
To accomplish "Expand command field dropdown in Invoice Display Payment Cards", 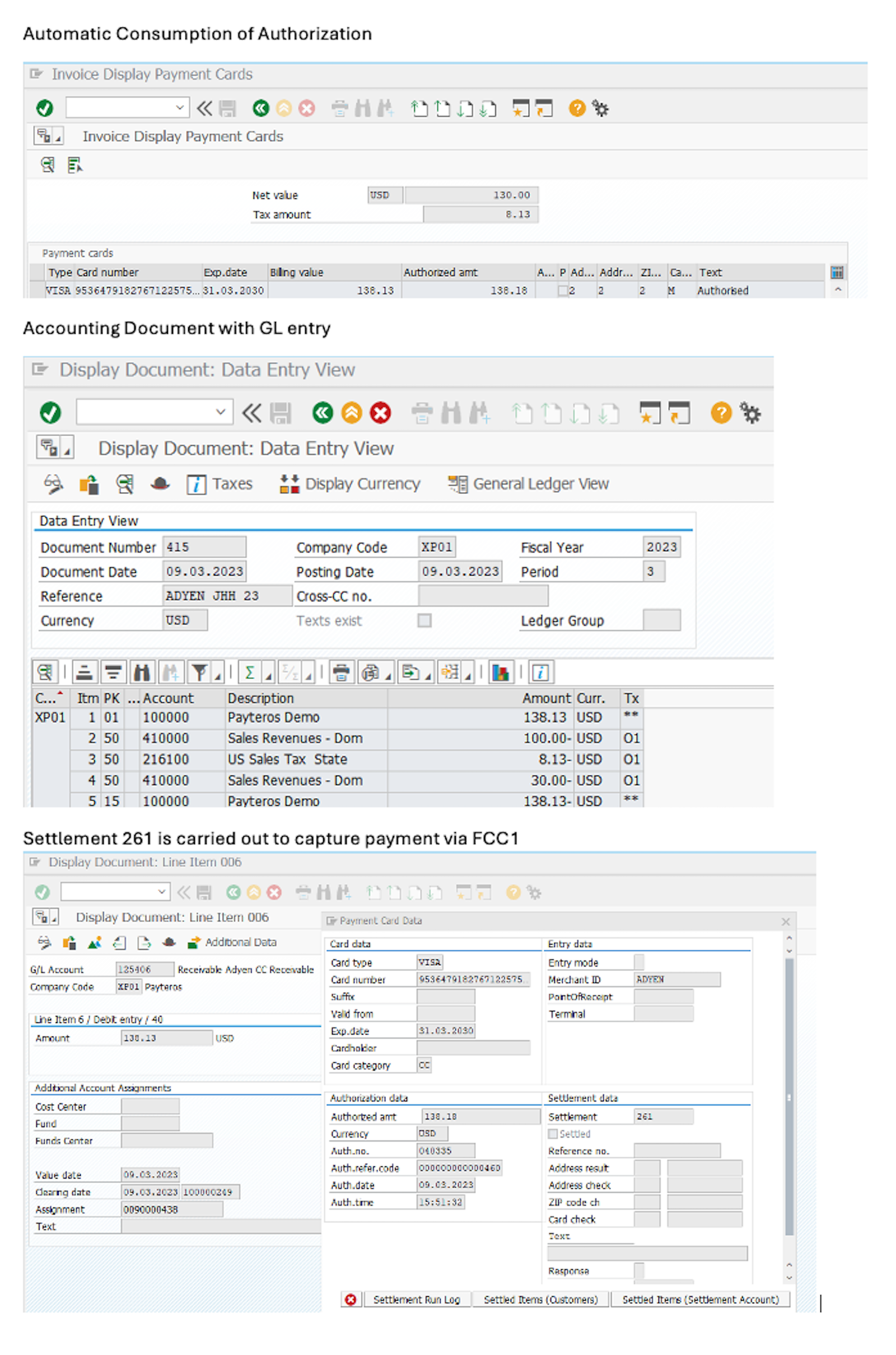I will 179,108.
